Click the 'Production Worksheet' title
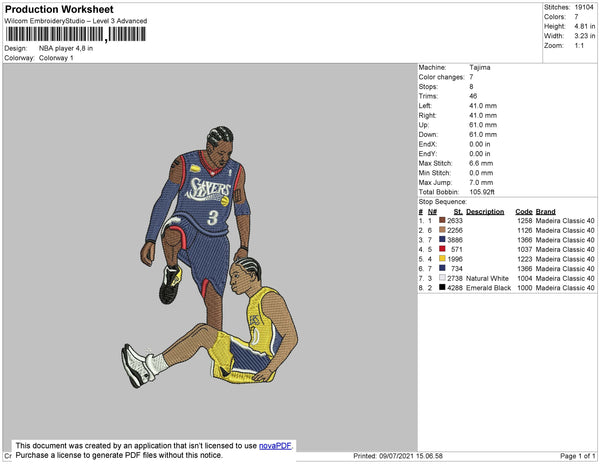This screenshot has width=600, height=464. click(x=59, y=10)
